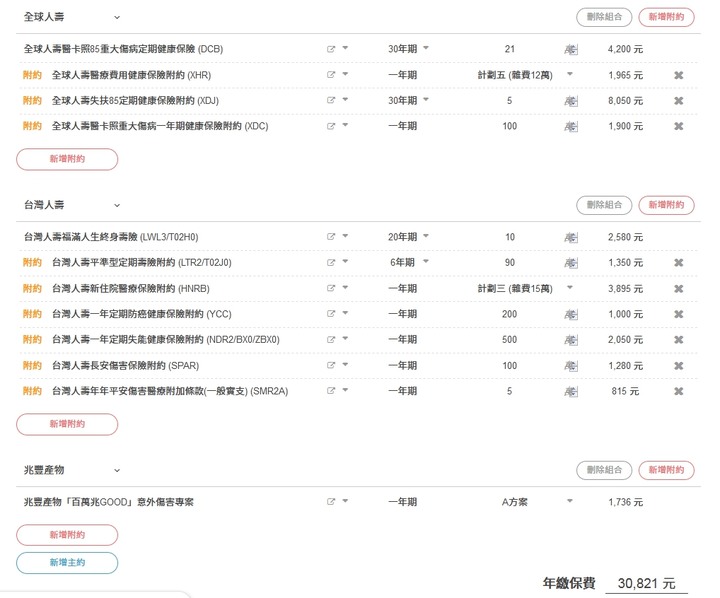Edit the YCC quantity field showing 200

click(510, 314)
